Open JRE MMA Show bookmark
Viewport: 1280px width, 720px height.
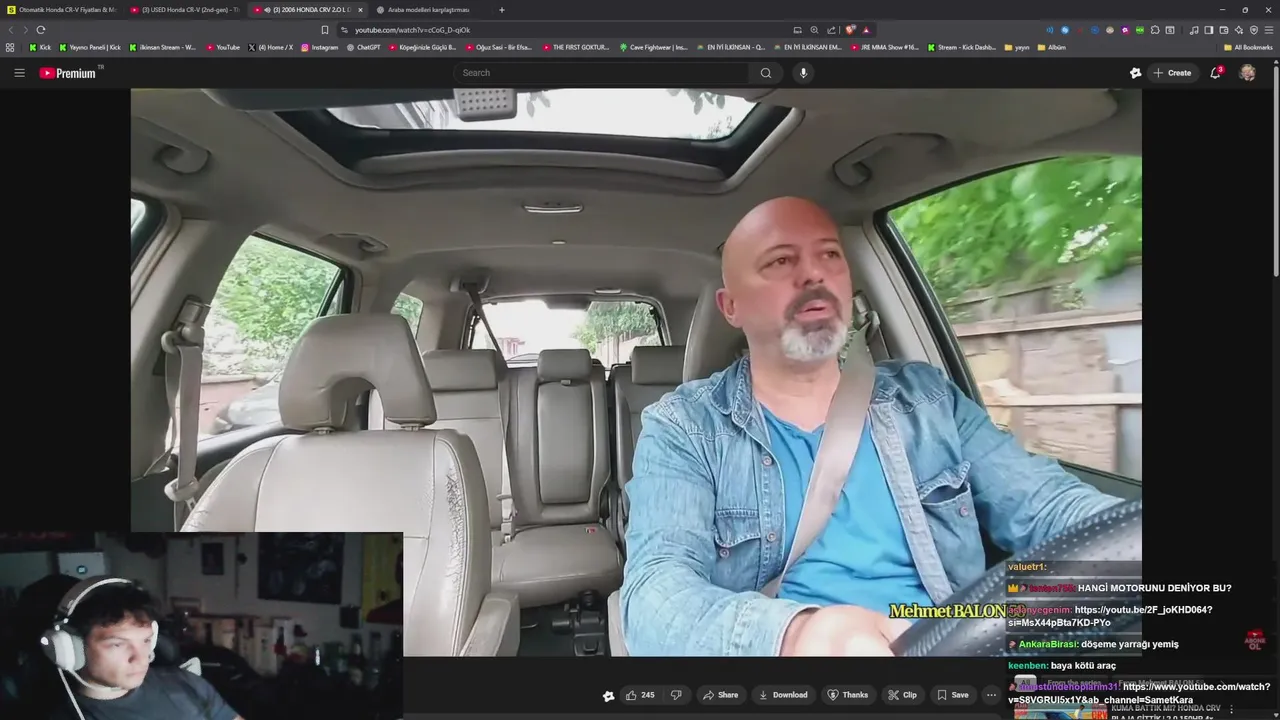tap(884, 47)
